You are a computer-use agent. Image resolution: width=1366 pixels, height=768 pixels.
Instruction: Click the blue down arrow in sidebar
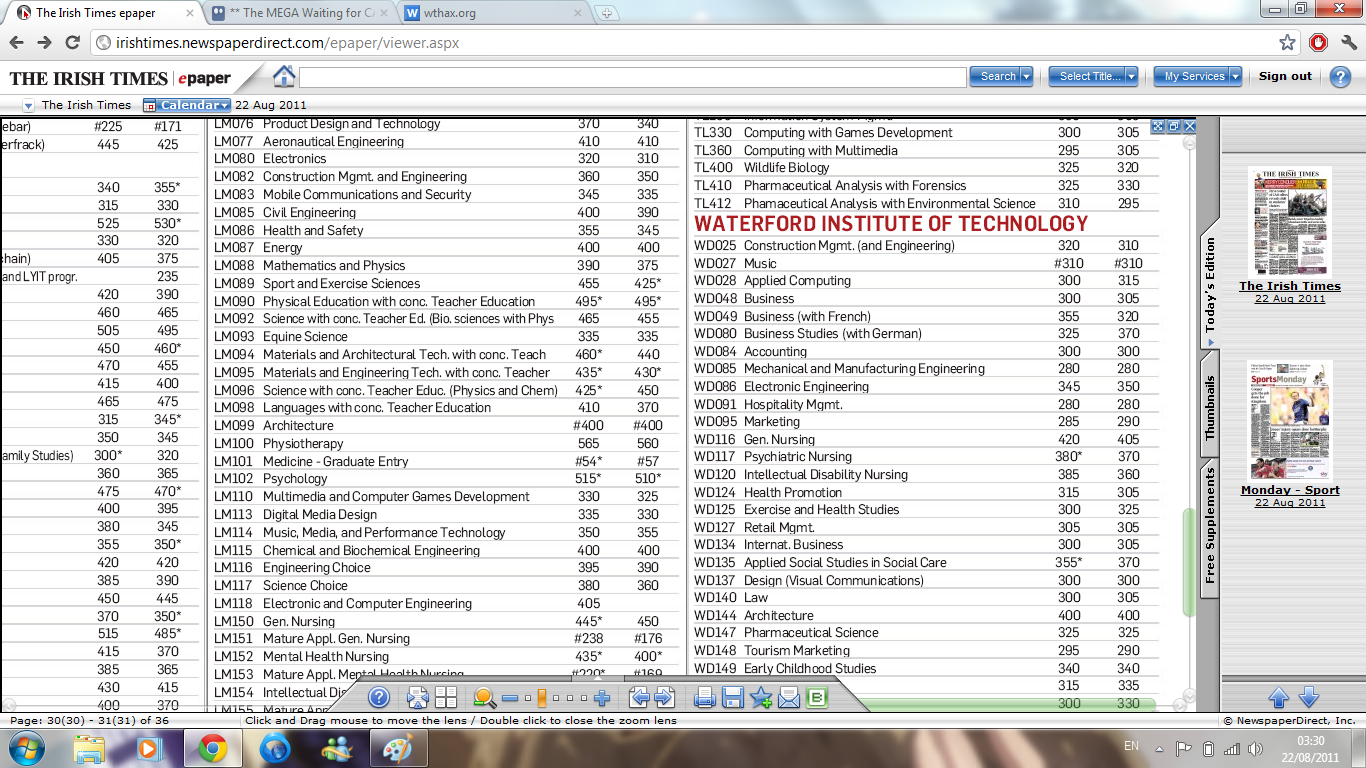pos(1308,698)
